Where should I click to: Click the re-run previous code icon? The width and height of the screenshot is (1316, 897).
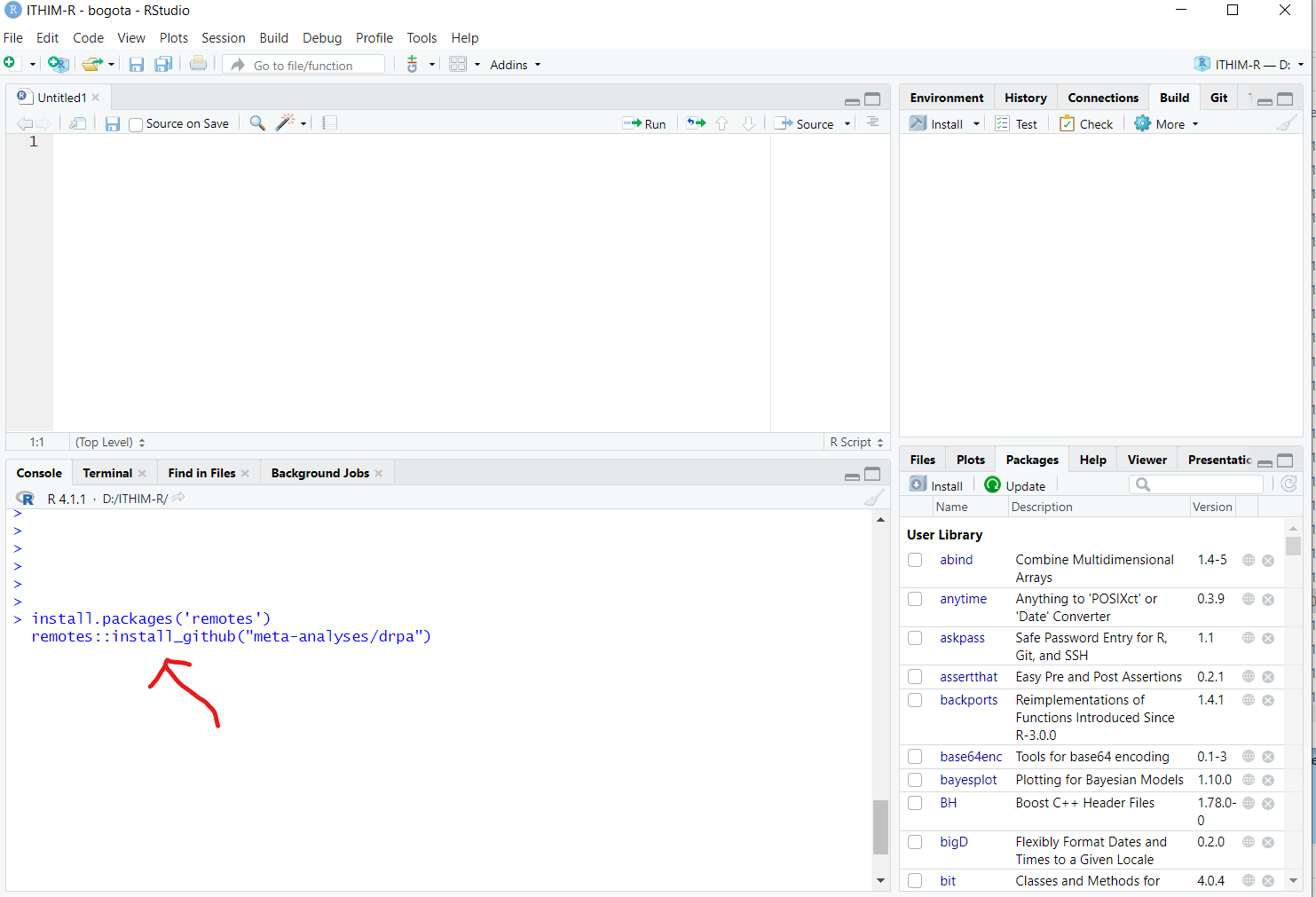696,123
